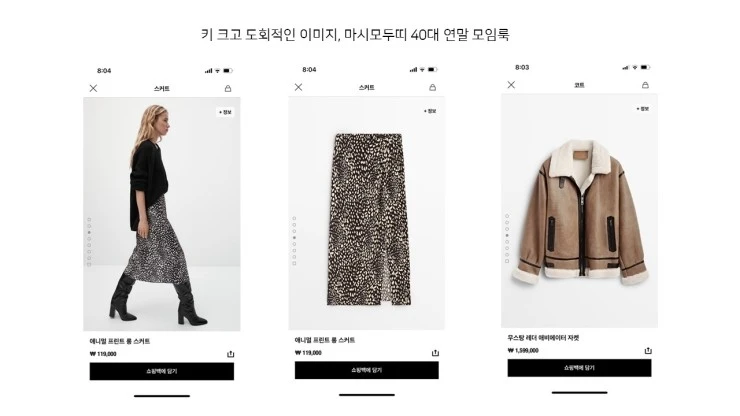Image resolution: width=740 pixels, height=416 pixels.
Task: Tap the walking model skirt photo
Action: pos(162,214)
